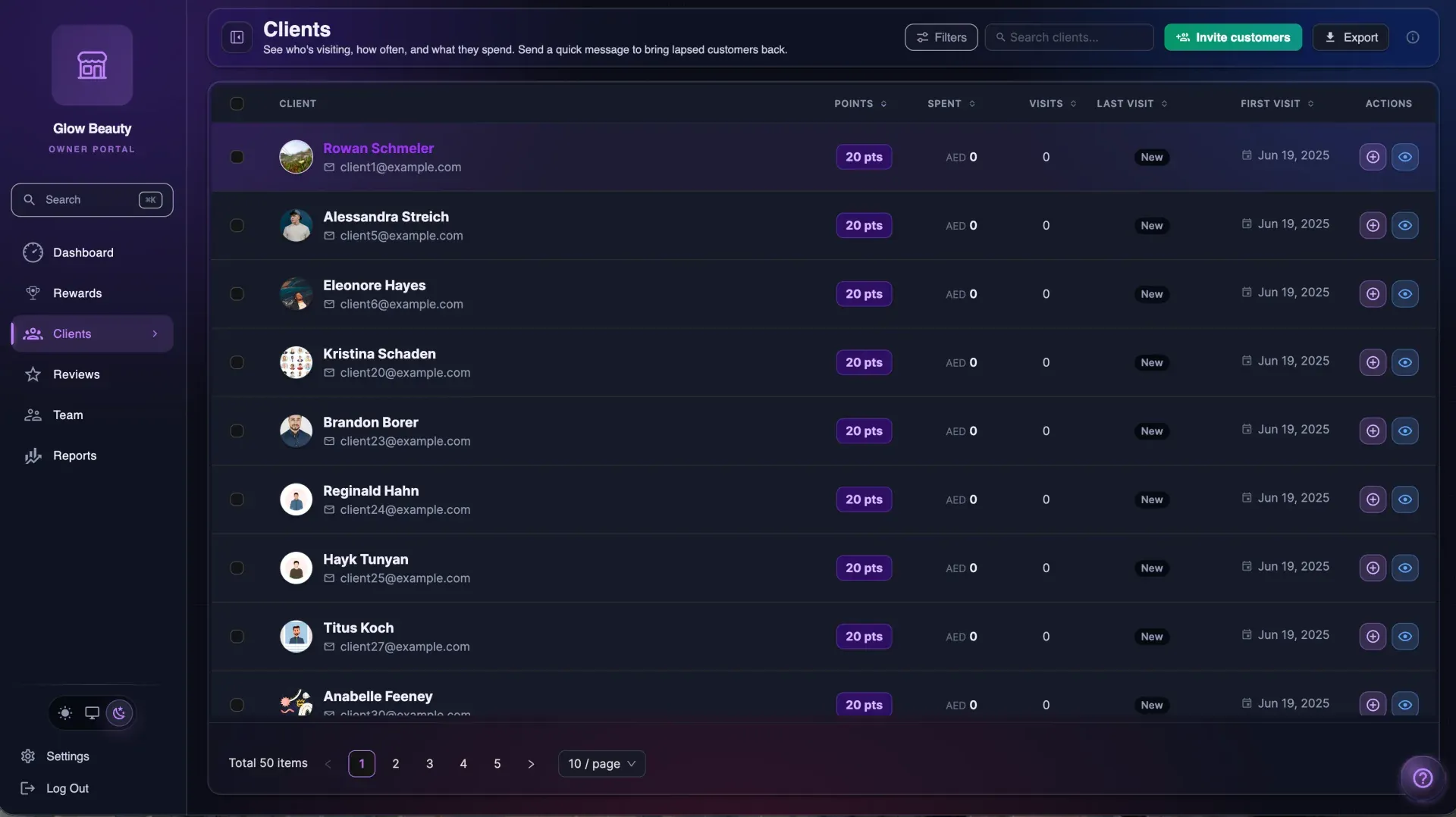
Task: Open Team in the sidebar
Action: pos(92,415)
